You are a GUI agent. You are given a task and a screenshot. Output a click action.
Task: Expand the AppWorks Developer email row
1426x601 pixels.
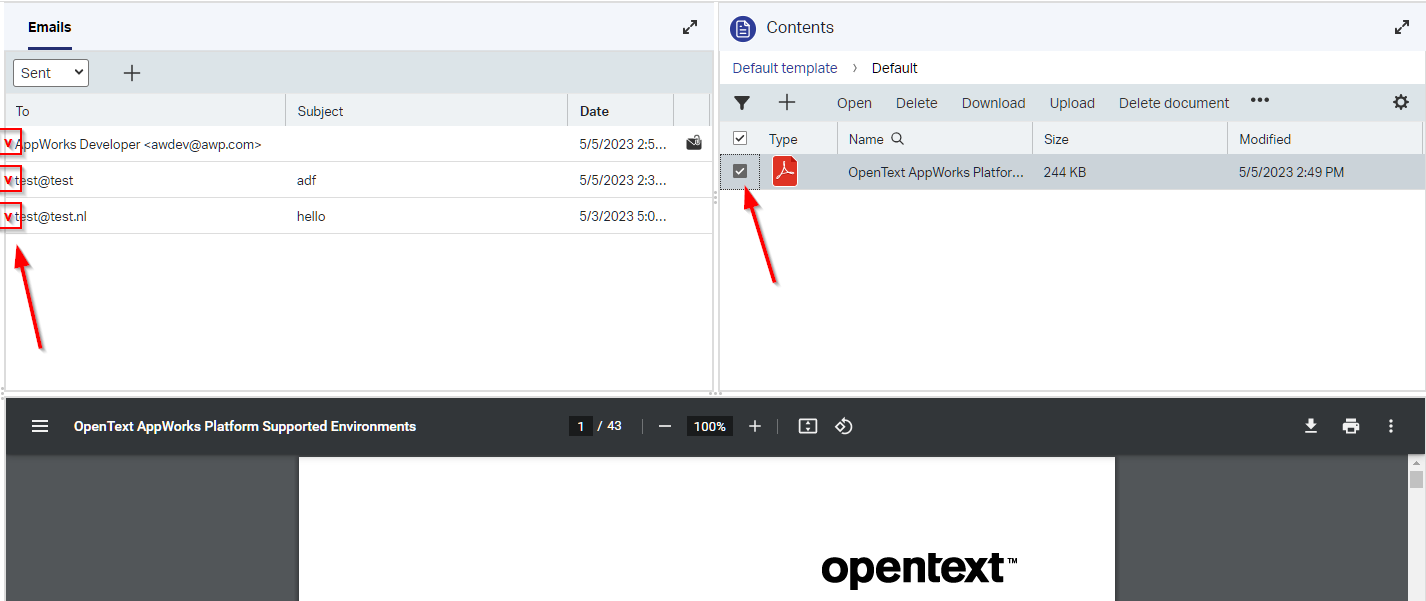click(x=9, y=144)
